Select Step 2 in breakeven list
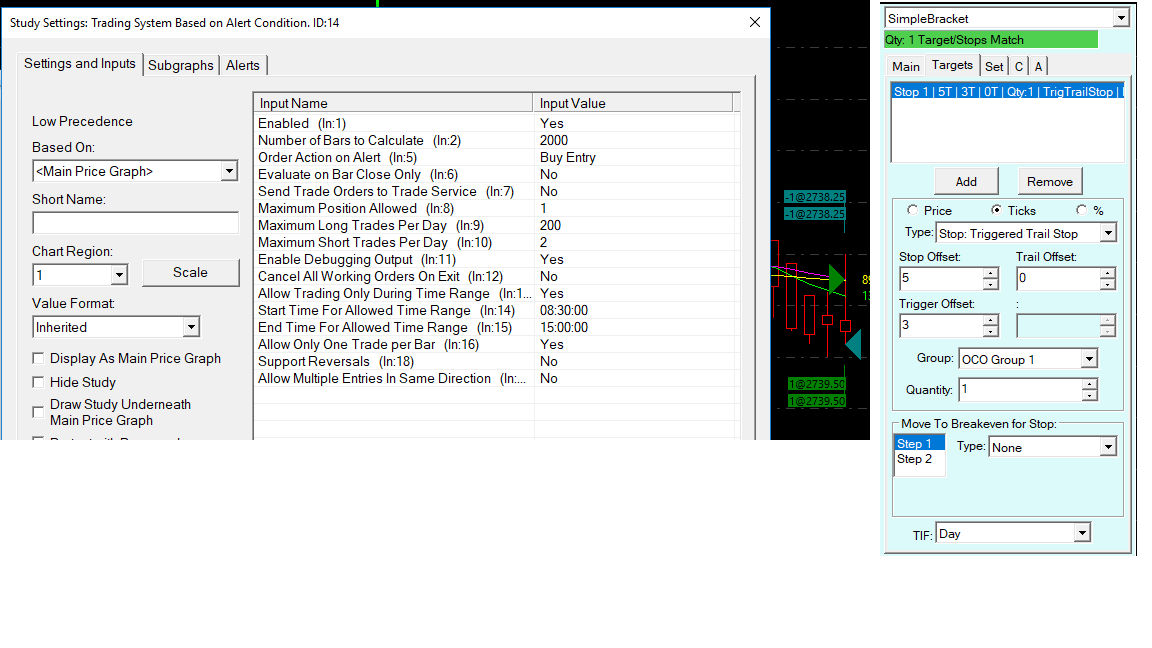The image size is (1152, 648). coord(919,458)
